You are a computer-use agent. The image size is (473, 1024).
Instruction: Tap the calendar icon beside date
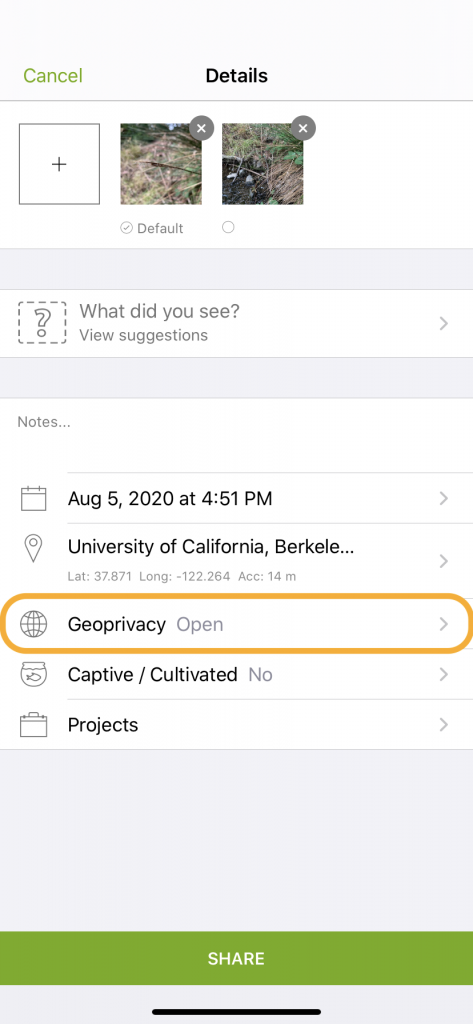pos(33,499)
